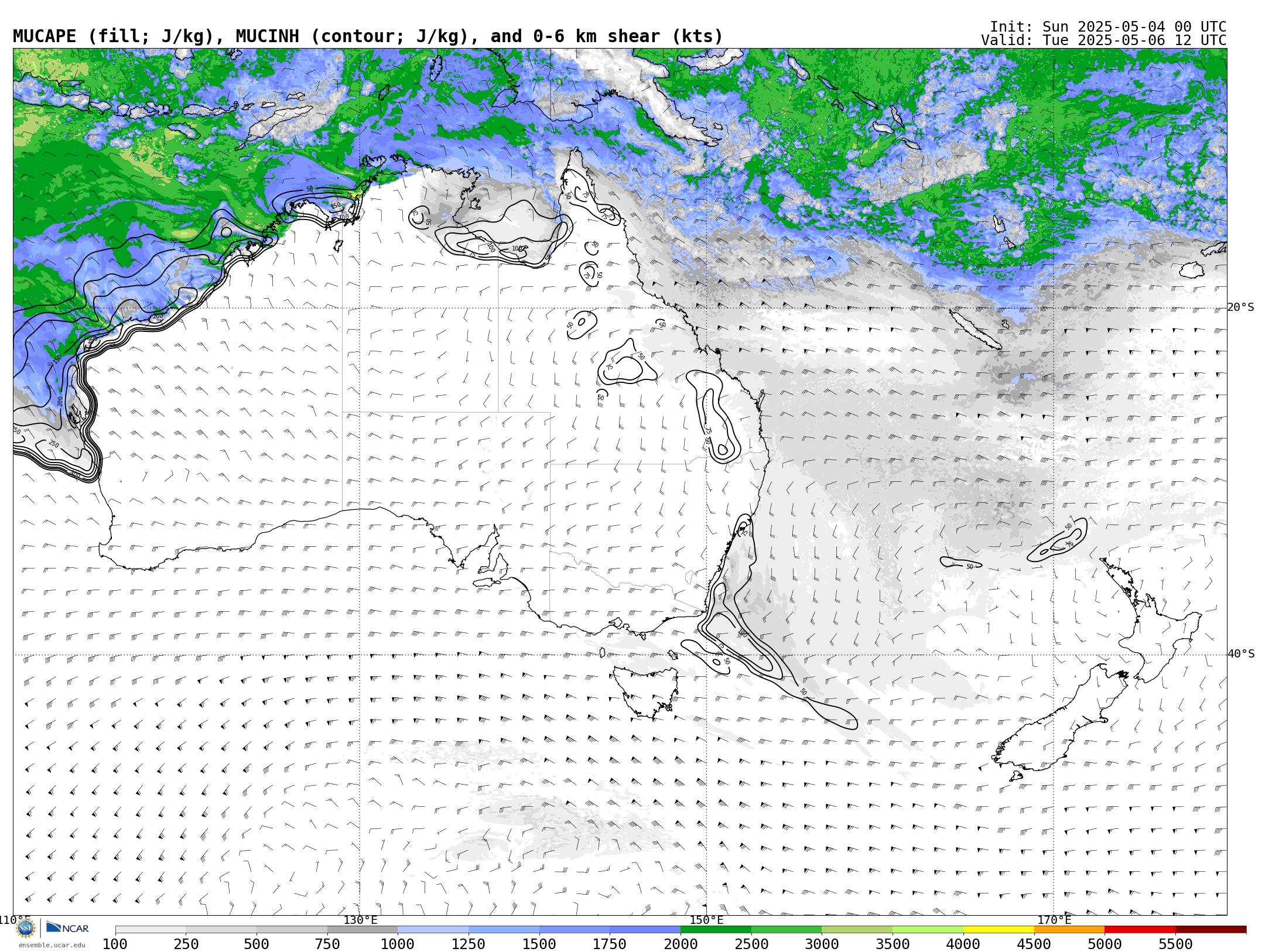
Task: Click the colorbar value label 1500
Action: [539, 944]
